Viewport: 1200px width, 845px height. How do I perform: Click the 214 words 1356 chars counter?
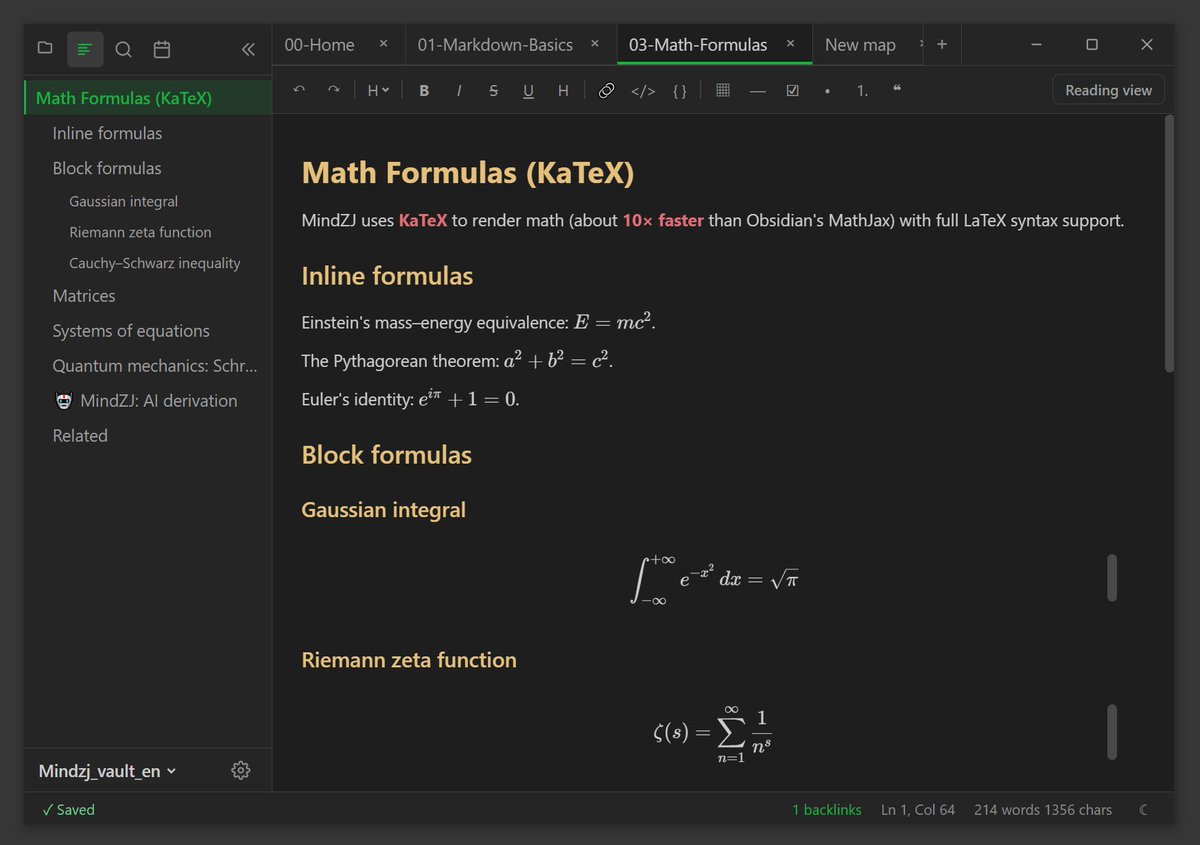(1042, 810)
